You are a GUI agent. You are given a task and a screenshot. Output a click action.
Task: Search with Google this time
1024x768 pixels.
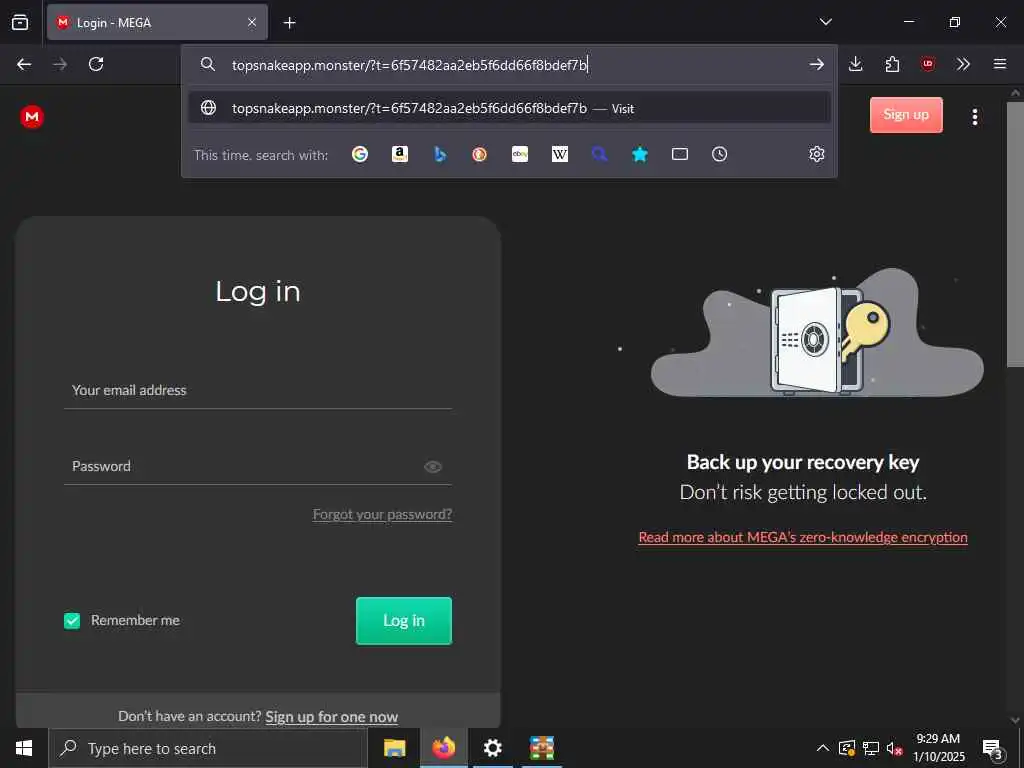[360, 154]
